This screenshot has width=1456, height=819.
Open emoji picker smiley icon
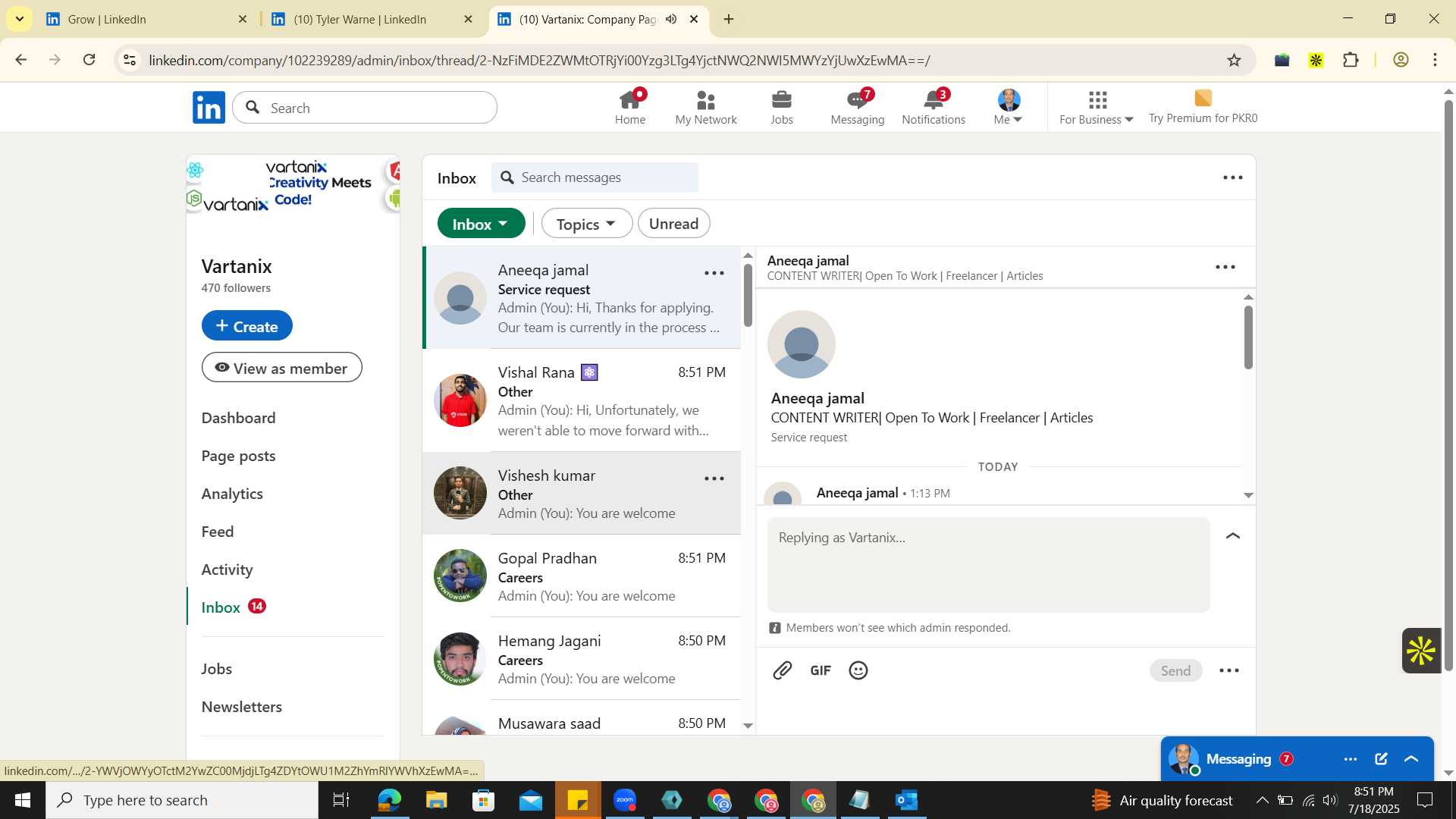tap(858, 670)
